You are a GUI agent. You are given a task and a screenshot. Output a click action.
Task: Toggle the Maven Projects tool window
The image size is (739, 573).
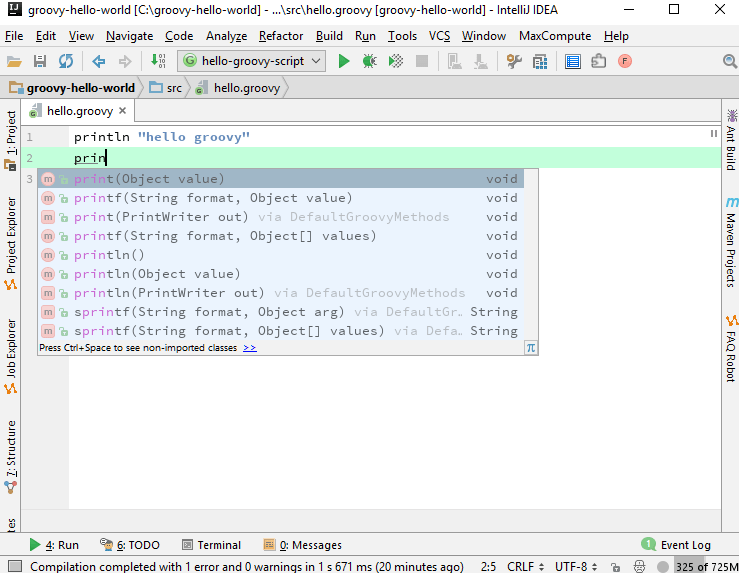tap(731, 243)
